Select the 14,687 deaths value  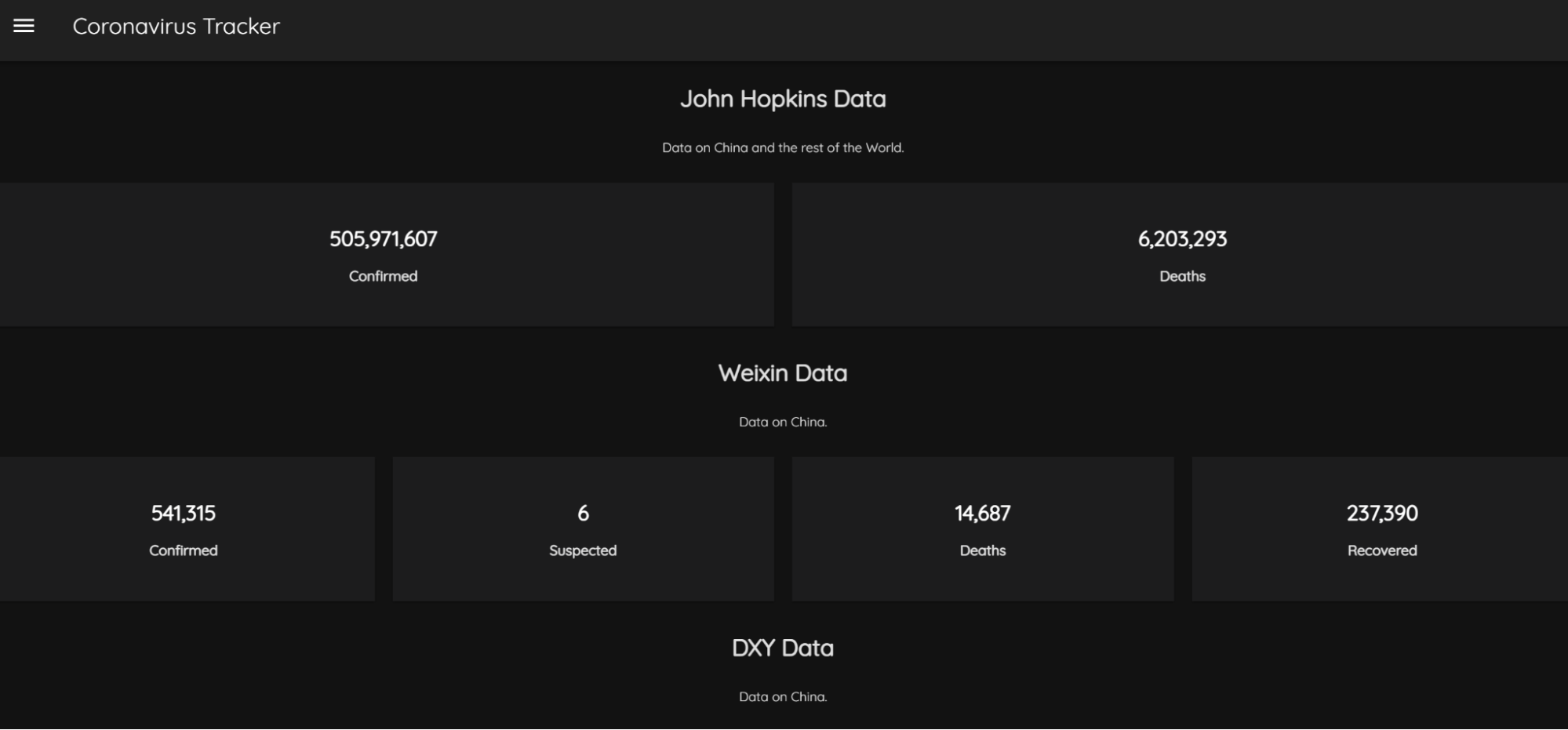pos(983,514)
